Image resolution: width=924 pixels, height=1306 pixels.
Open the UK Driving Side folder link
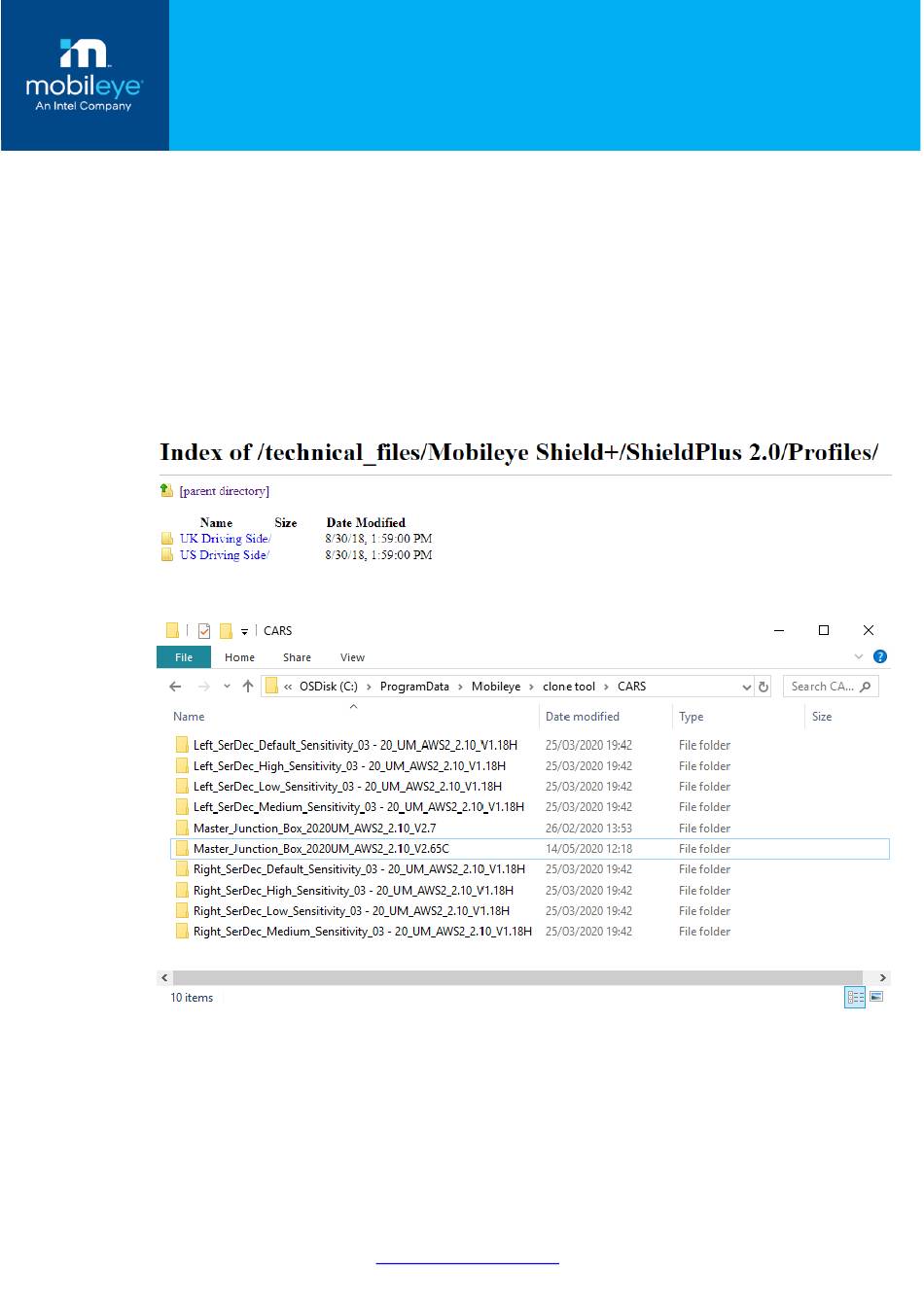pyautogui.click(x=225, y=539)
